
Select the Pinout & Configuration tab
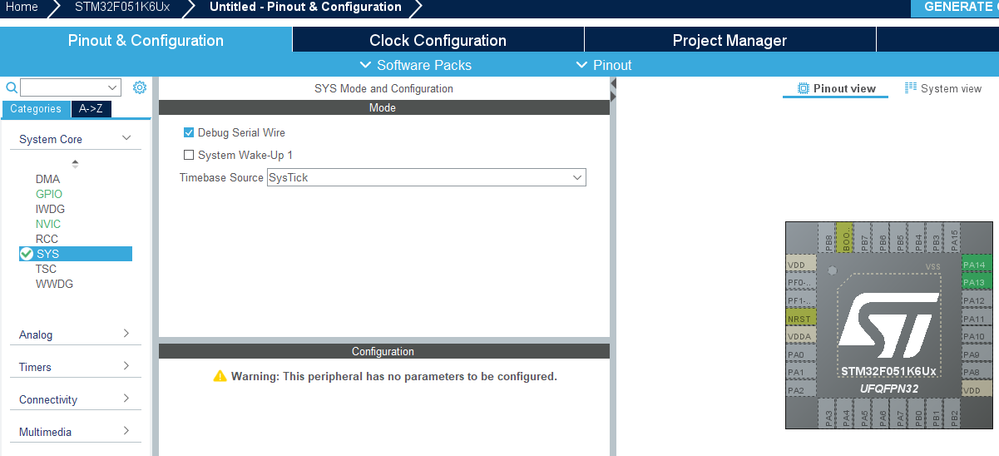146,40
